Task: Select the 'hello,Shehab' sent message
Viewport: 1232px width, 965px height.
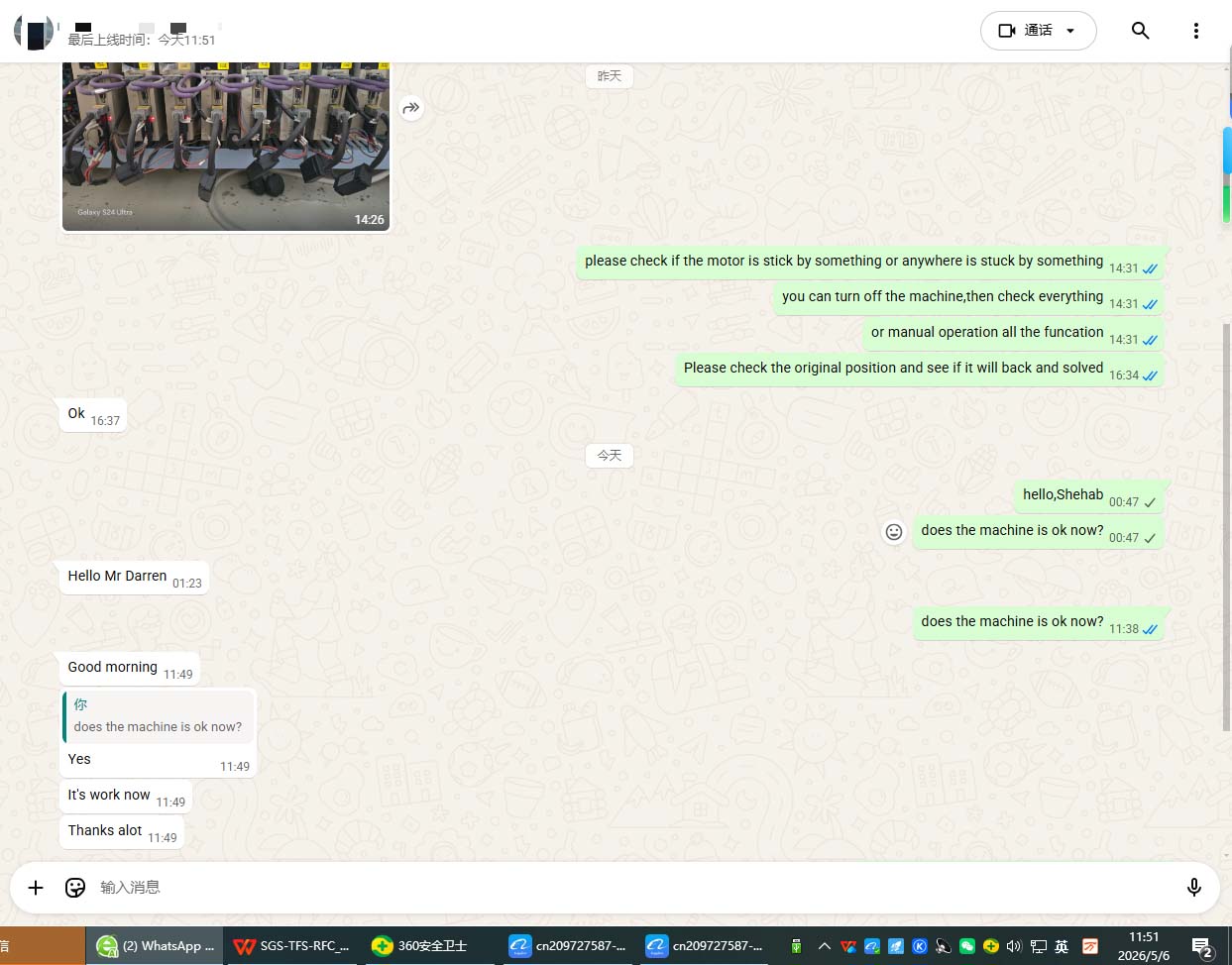Action: pos(1088,495)
